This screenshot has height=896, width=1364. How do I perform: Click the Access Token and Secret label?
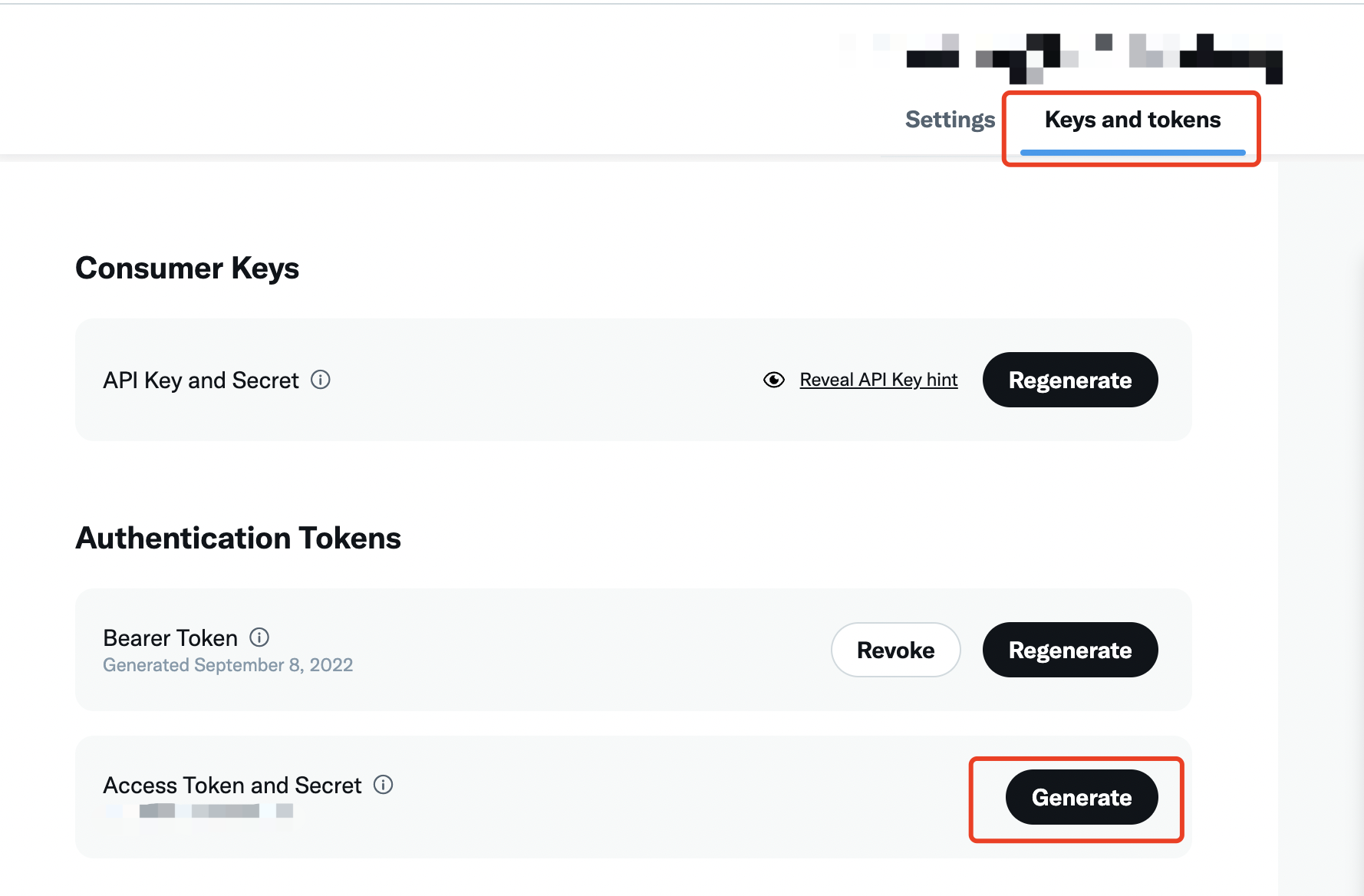tap(232, 786)
